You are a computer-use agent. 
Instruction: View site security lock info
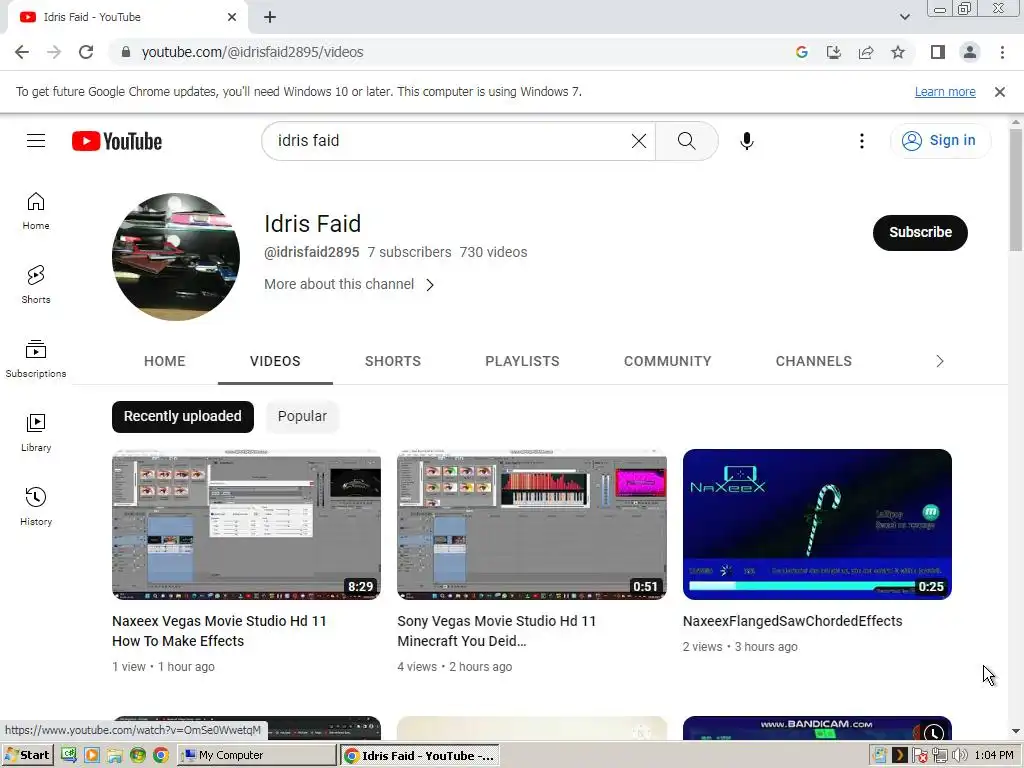click(126, 52)
